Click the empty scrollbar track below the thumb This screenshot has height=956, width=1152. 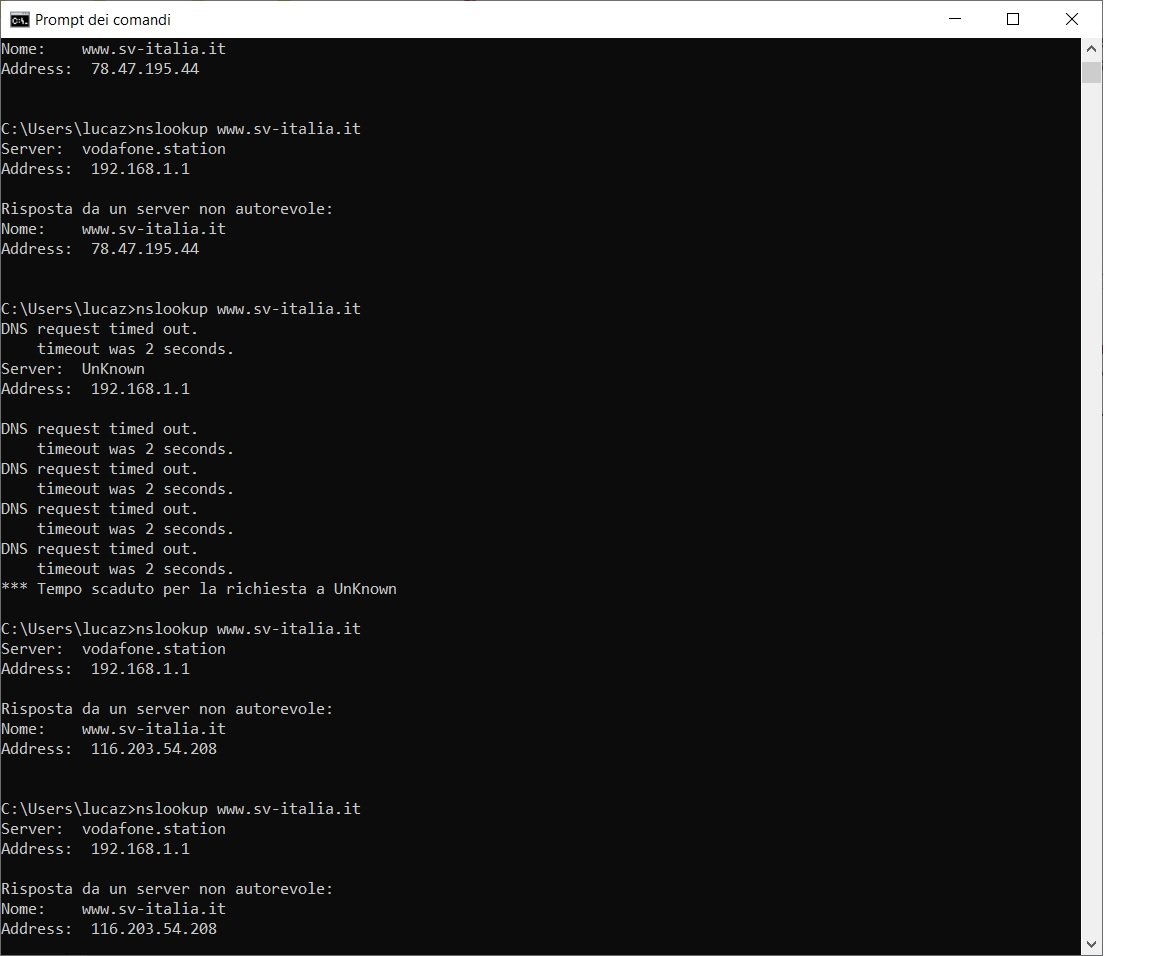1092,500
